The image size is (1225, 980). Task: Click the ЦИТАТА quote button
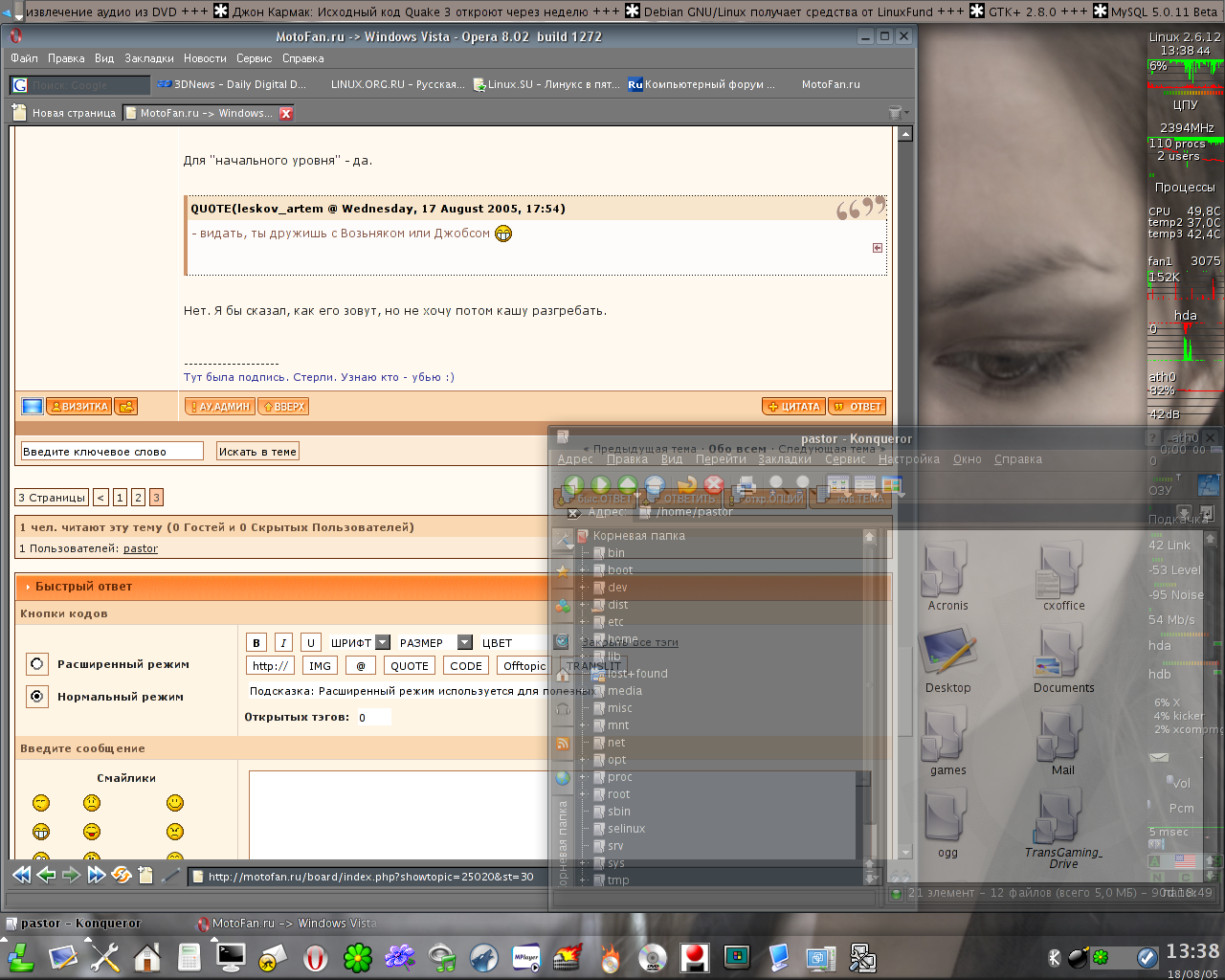(793, 407)
